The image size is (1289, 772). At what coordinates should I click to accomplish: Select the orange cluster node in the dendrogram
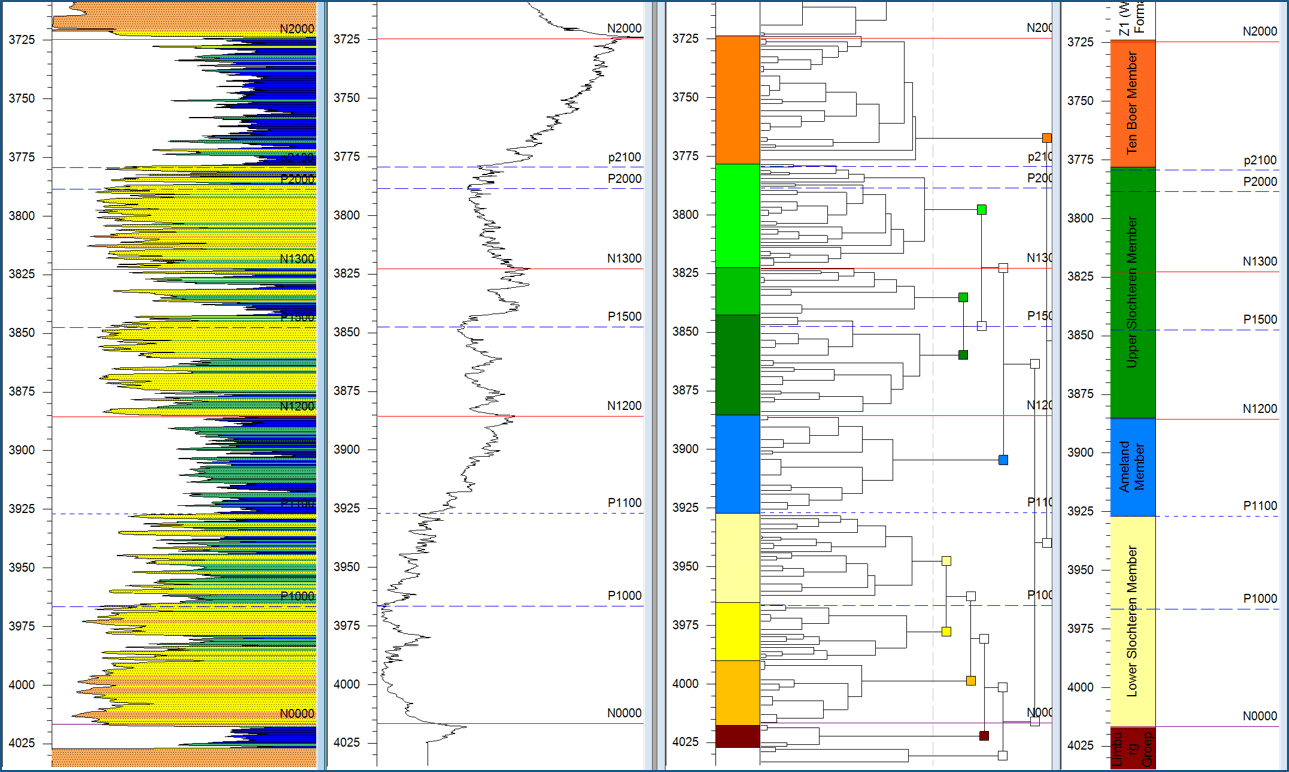[x=1047, y=138]
